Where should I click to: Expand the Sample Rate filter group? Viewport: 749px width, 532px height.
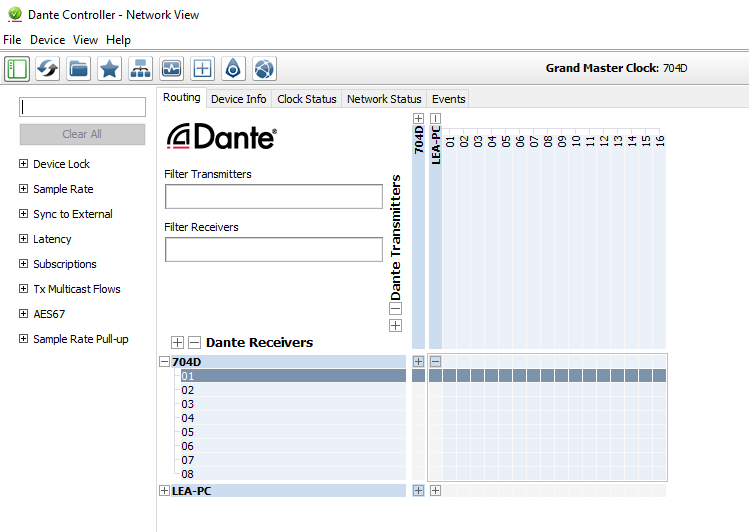24,189
